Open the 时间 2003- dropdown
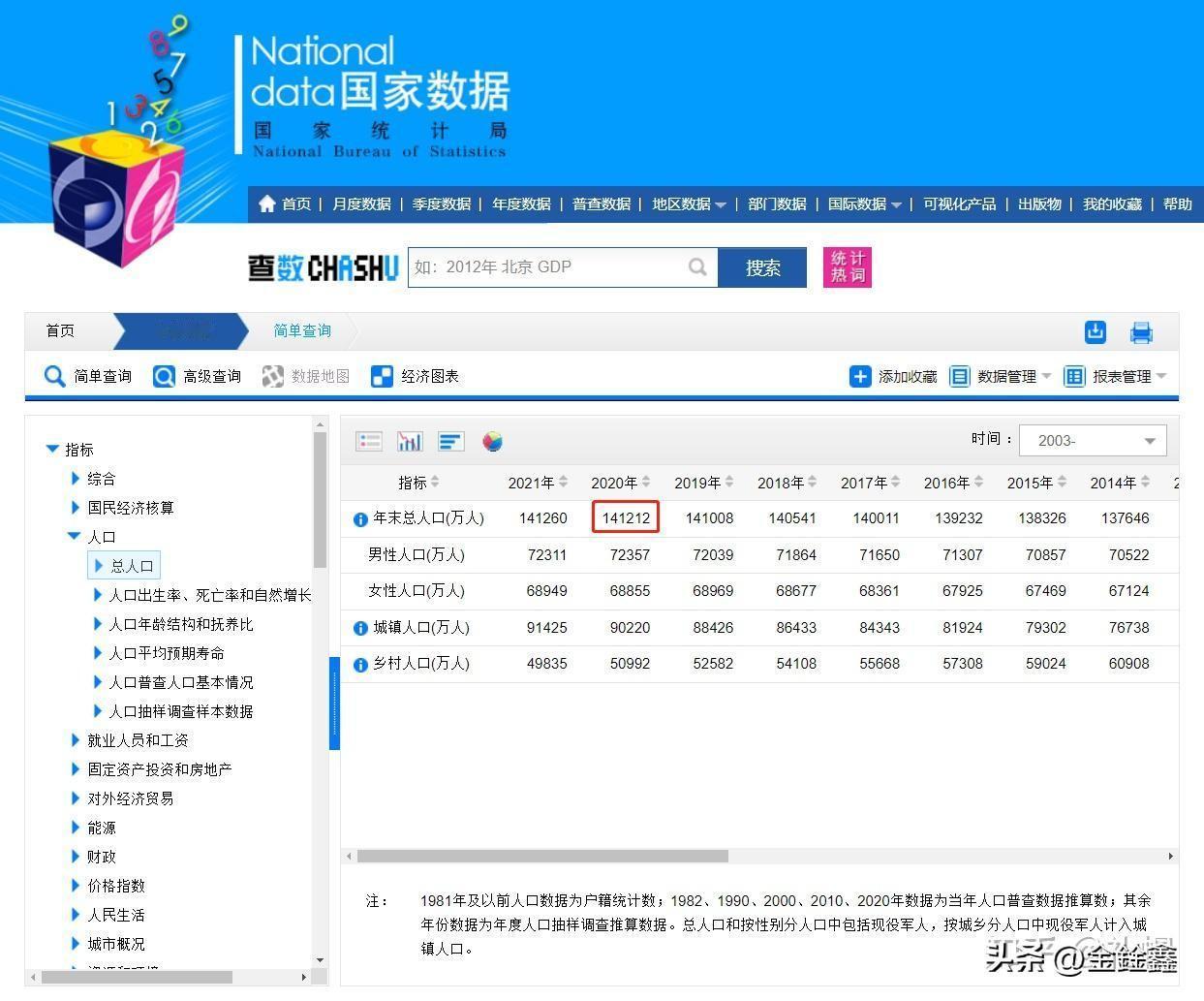The width and height of the screenshot is (1204, 1001). click(x=1094, y=440)
